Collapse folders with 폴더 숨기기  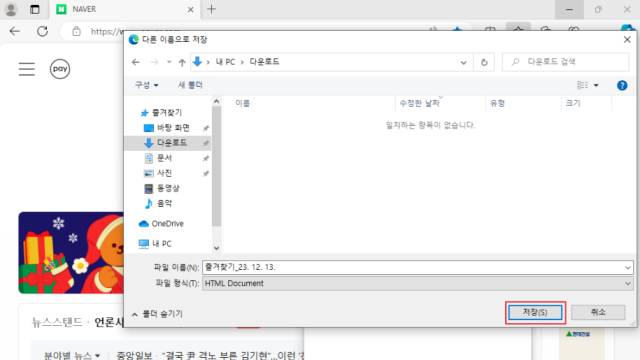[x=157, y=314]
